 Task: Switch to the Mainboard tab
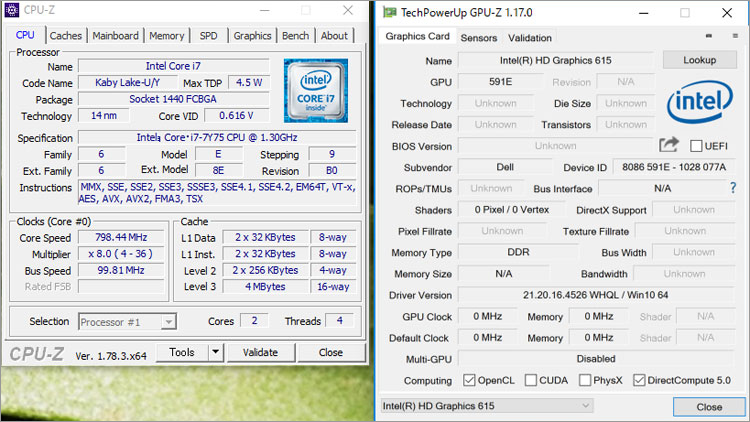click(x=115, y=36)
